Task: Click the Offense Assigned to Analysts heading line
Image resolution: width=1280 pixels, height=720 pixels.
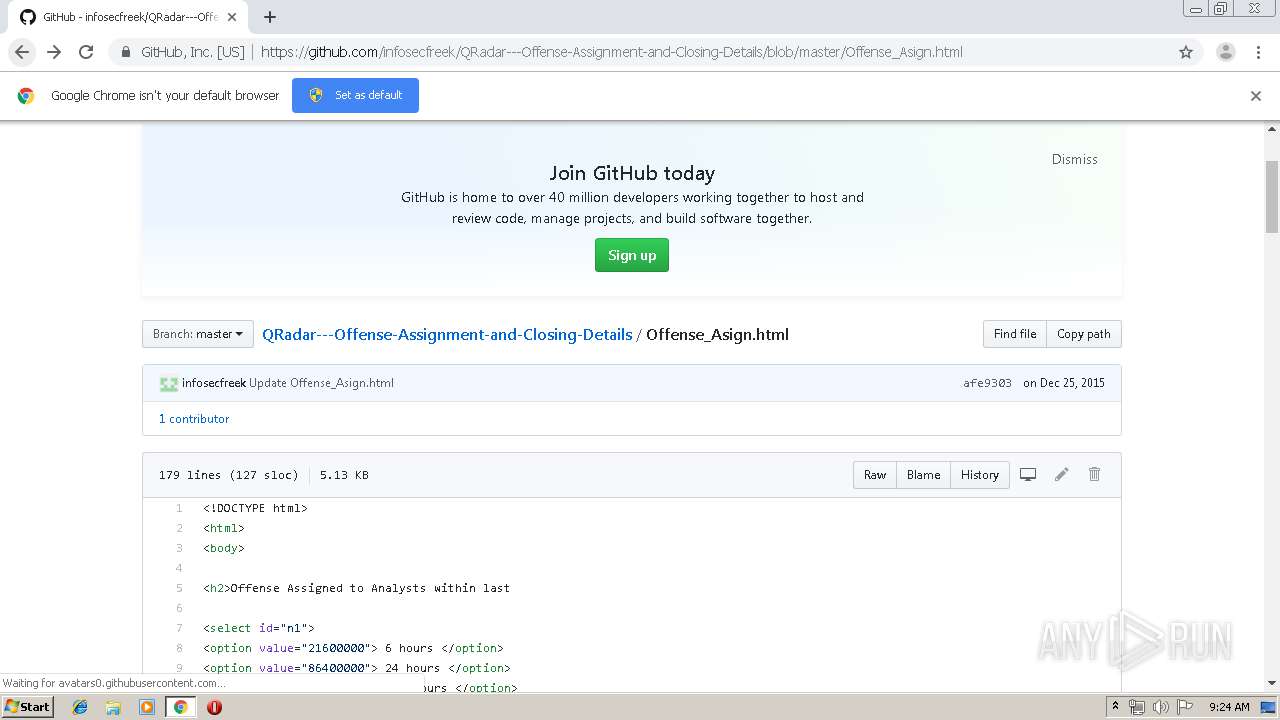Action: 356,588
